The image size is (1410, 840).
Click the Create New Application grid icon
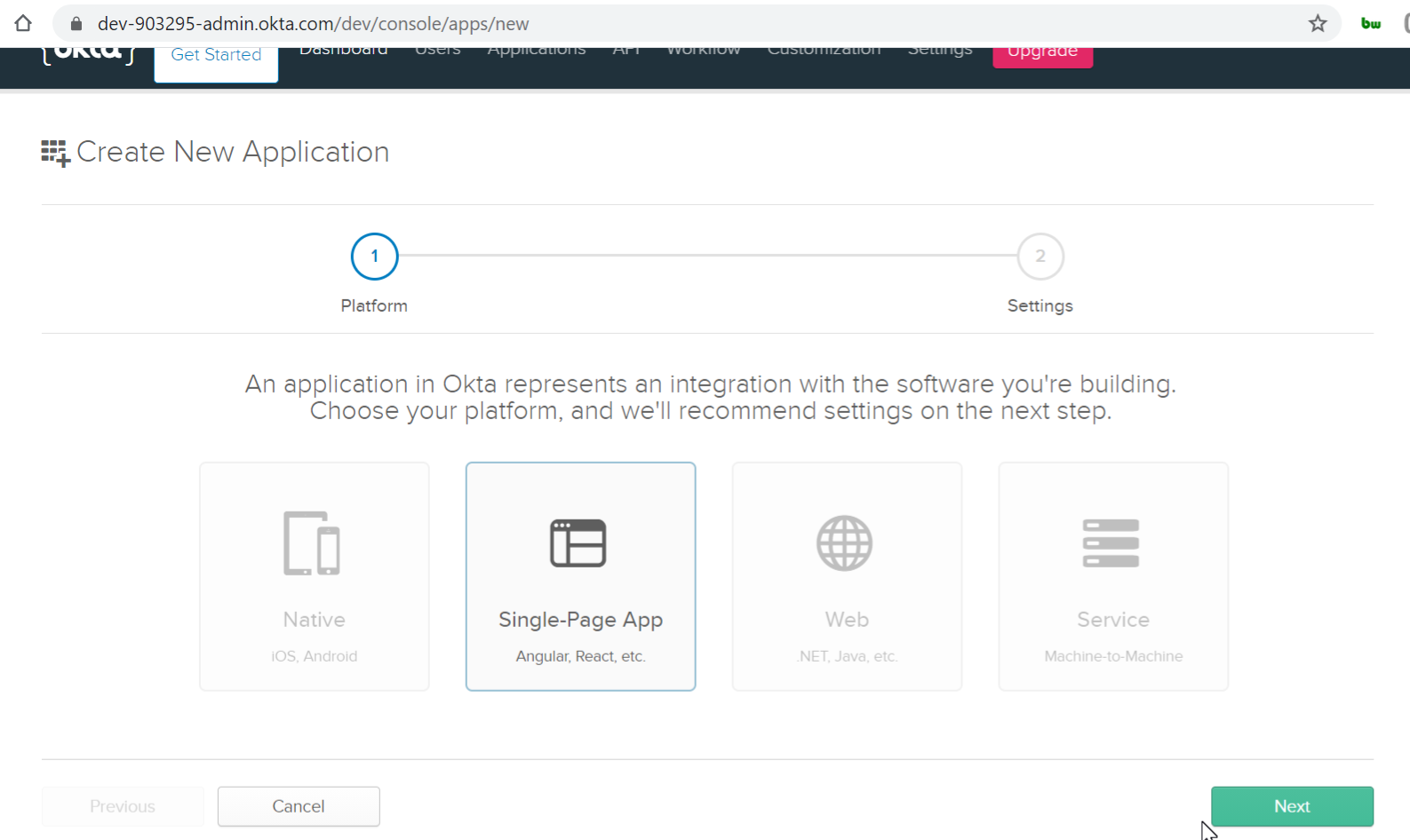55,153
